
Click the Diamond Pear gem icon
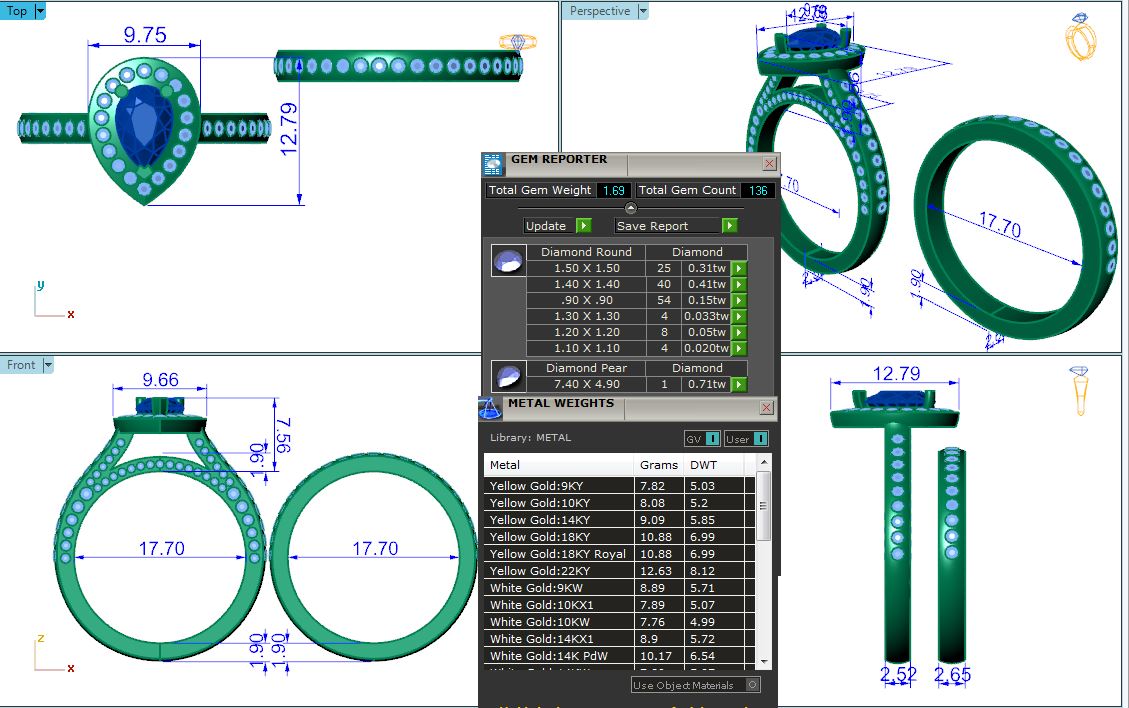click(x=509, y=377)
